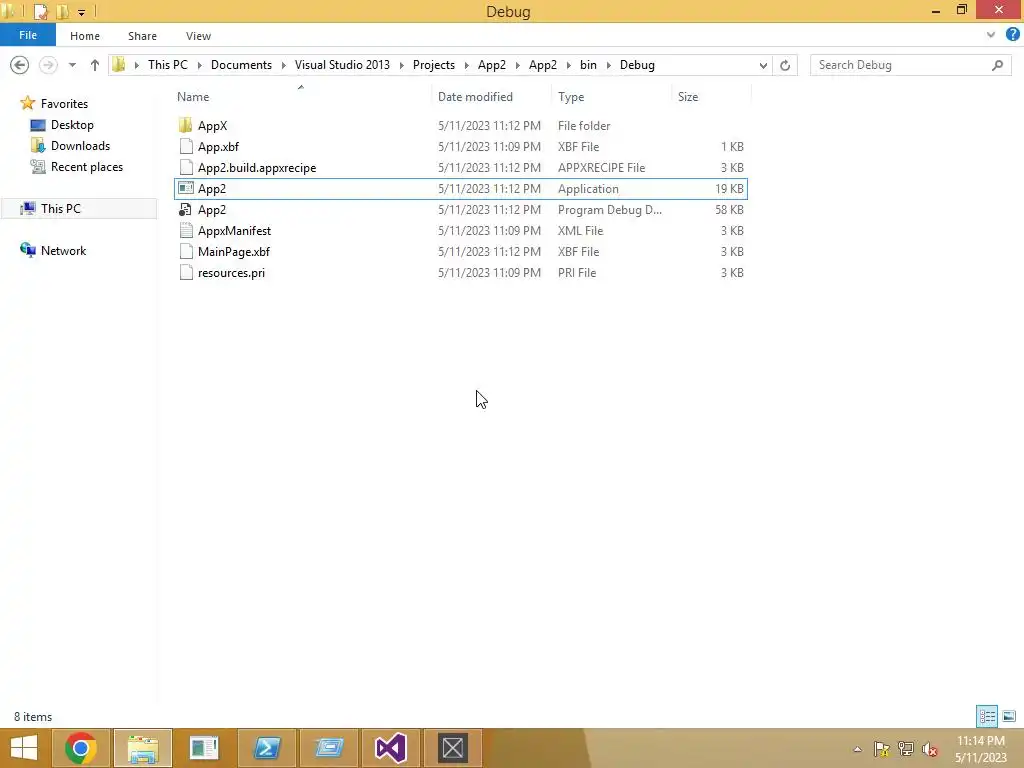Select the AppxManifest XML file
1024x768 pixels.
[234, 231]
